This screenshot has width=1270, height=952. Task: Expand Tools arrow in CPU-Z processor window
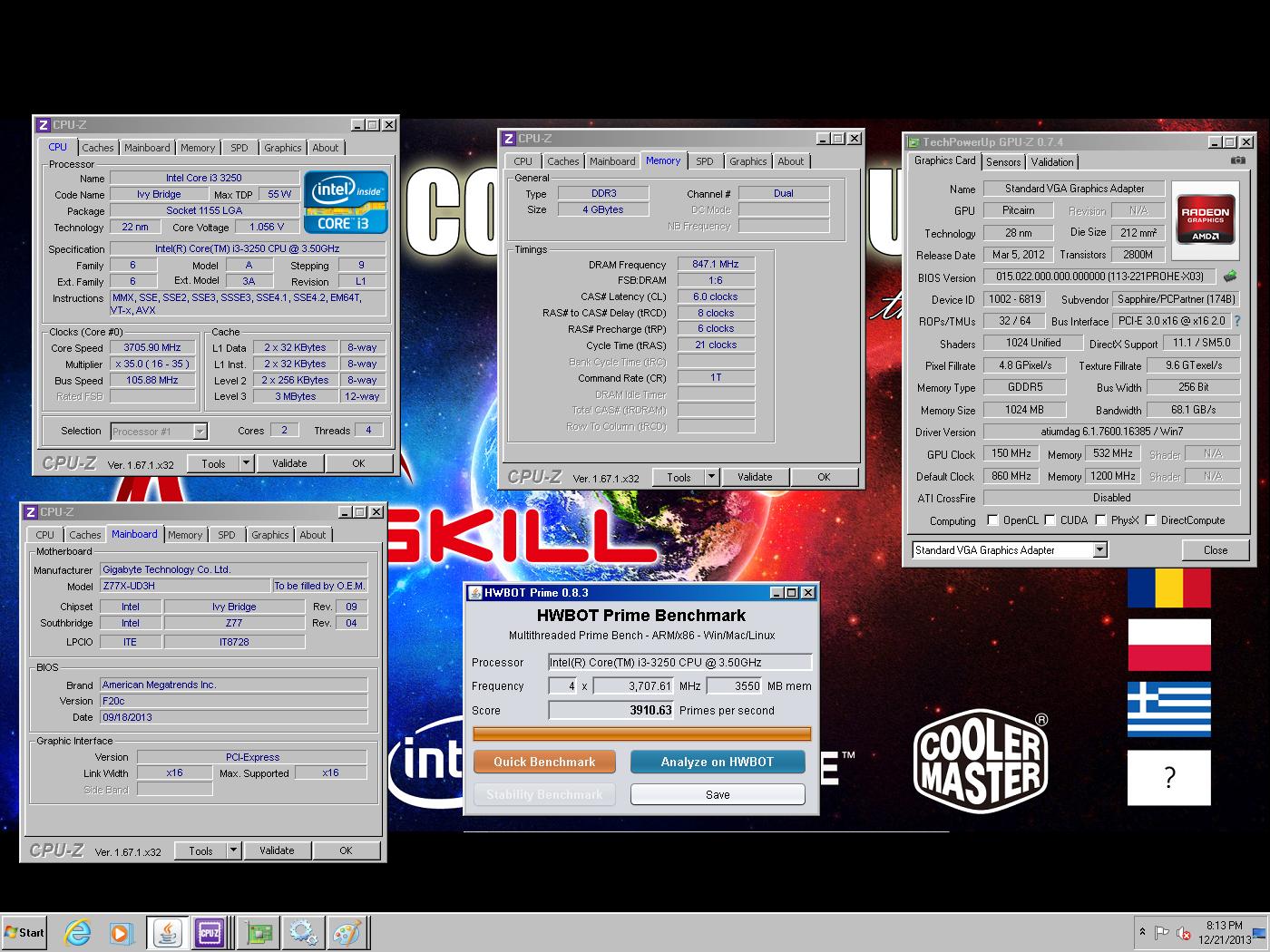pos(245,463)
